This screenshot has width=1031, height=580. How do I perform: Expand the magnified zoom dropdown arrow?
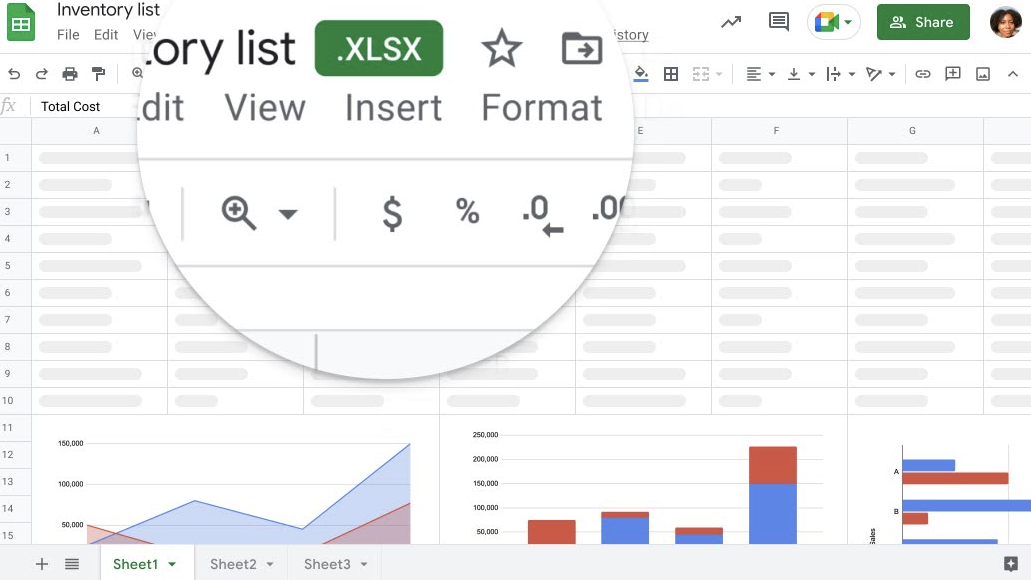(287, 214)
